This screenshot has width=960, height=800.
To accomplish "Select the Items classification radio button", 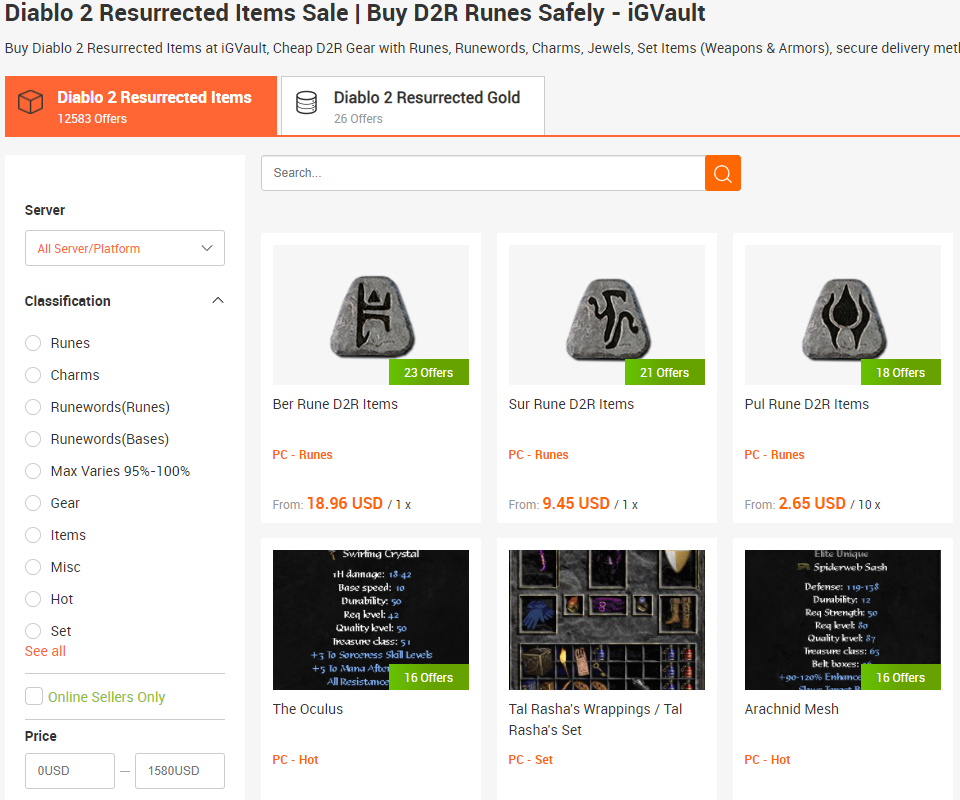I will (33, 535).
